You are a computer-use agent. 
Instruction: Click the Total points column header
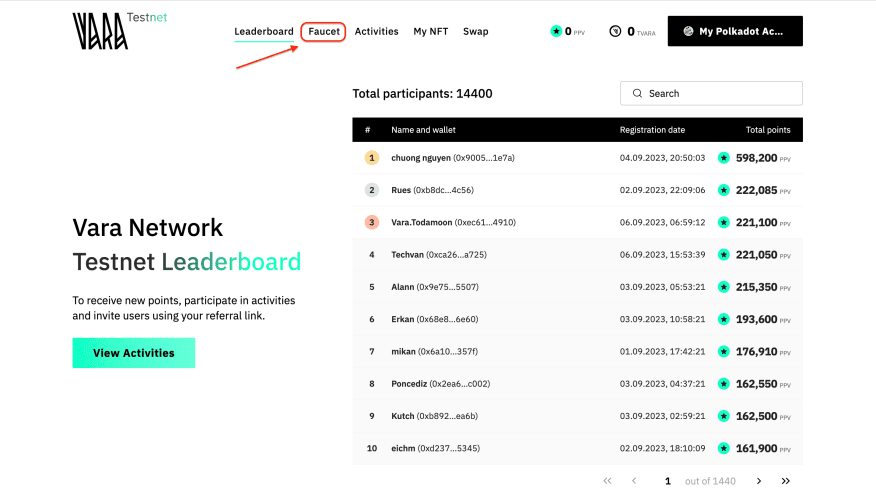768,130
